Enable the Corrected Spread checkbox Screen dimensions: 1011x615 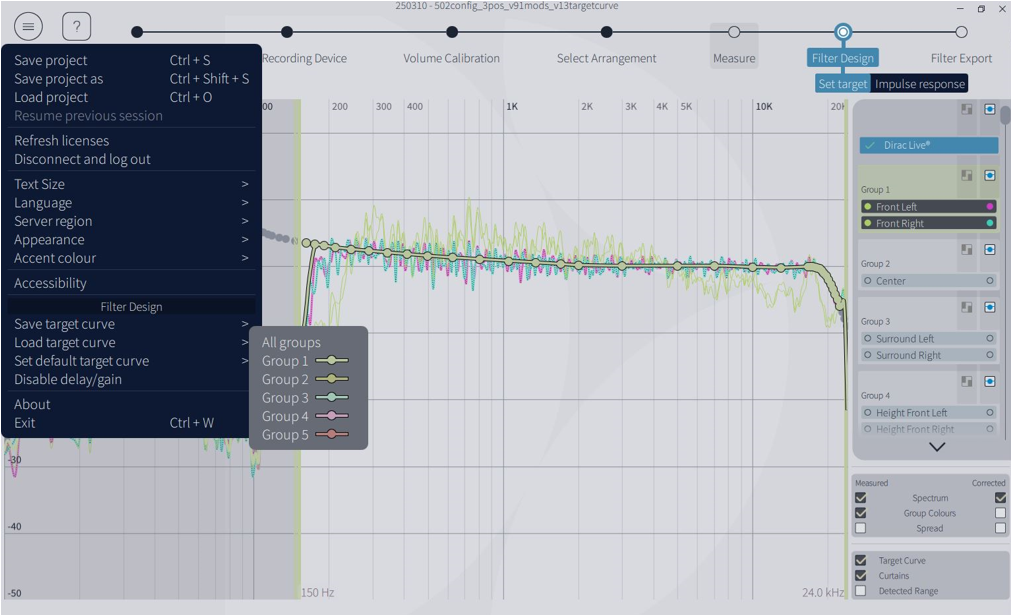[x=1000, y=528]
